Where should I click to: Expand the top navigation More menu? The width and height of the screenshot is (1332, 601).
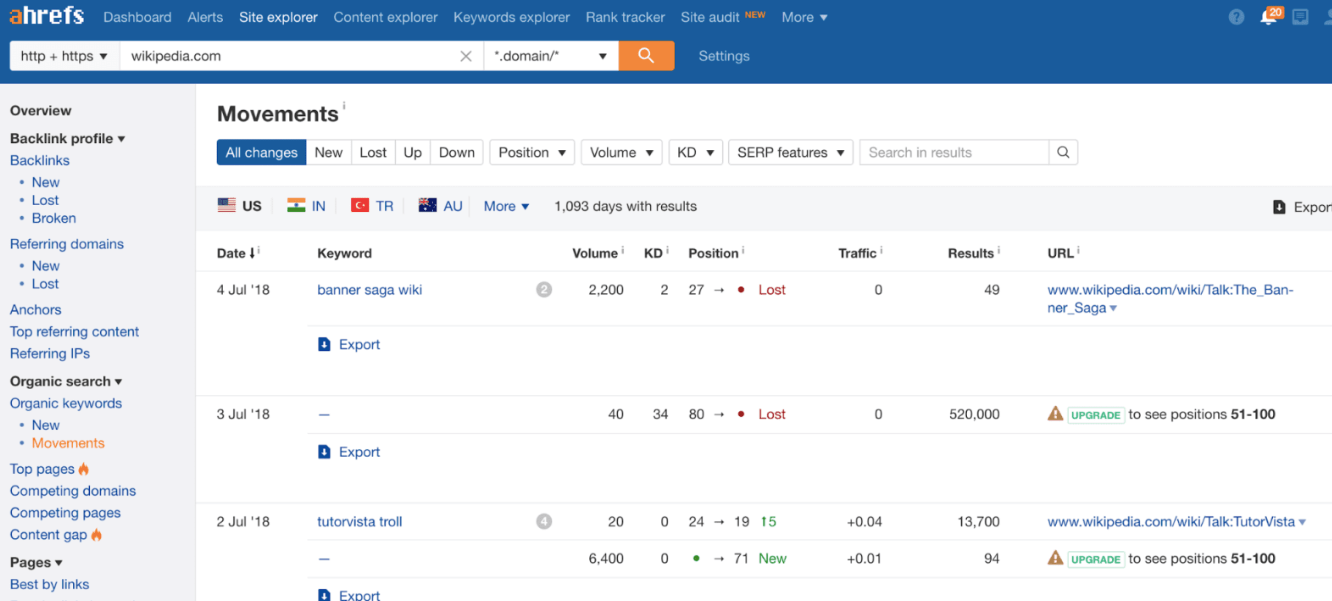click(x=804, y=17)
